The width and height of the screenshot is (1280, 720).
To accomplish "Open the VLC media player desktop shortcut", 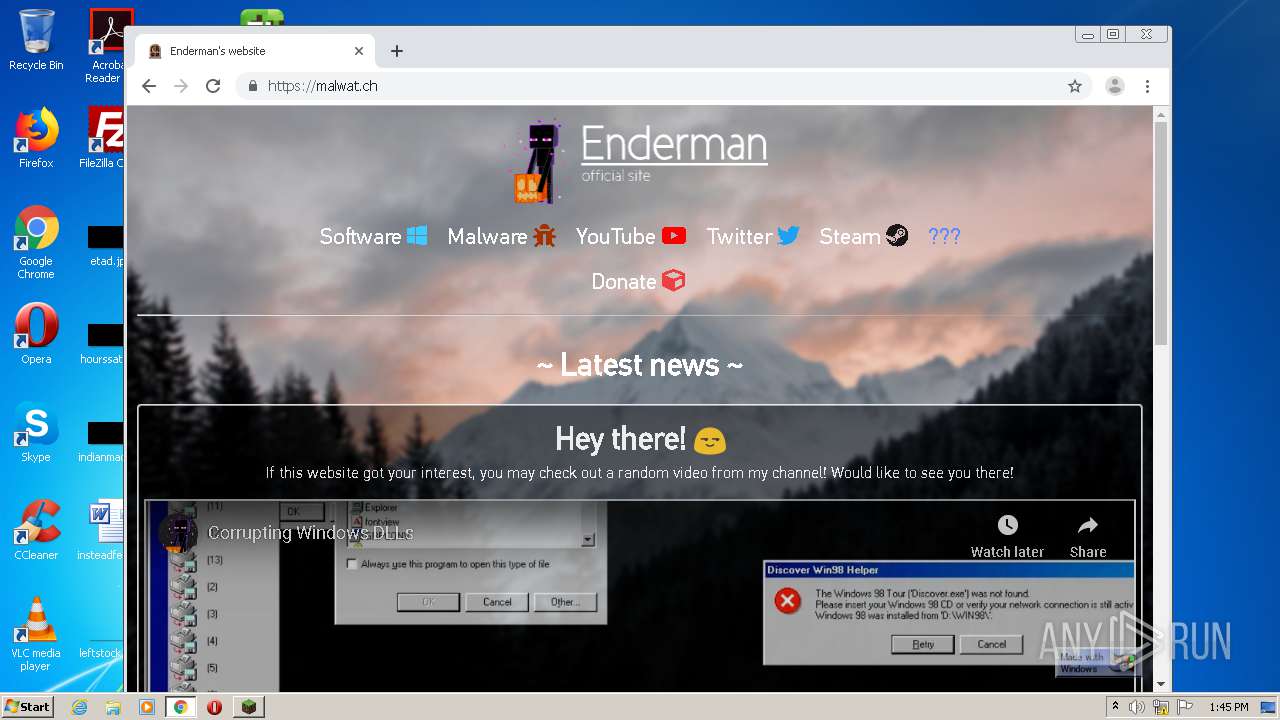I will click(36, 634).
